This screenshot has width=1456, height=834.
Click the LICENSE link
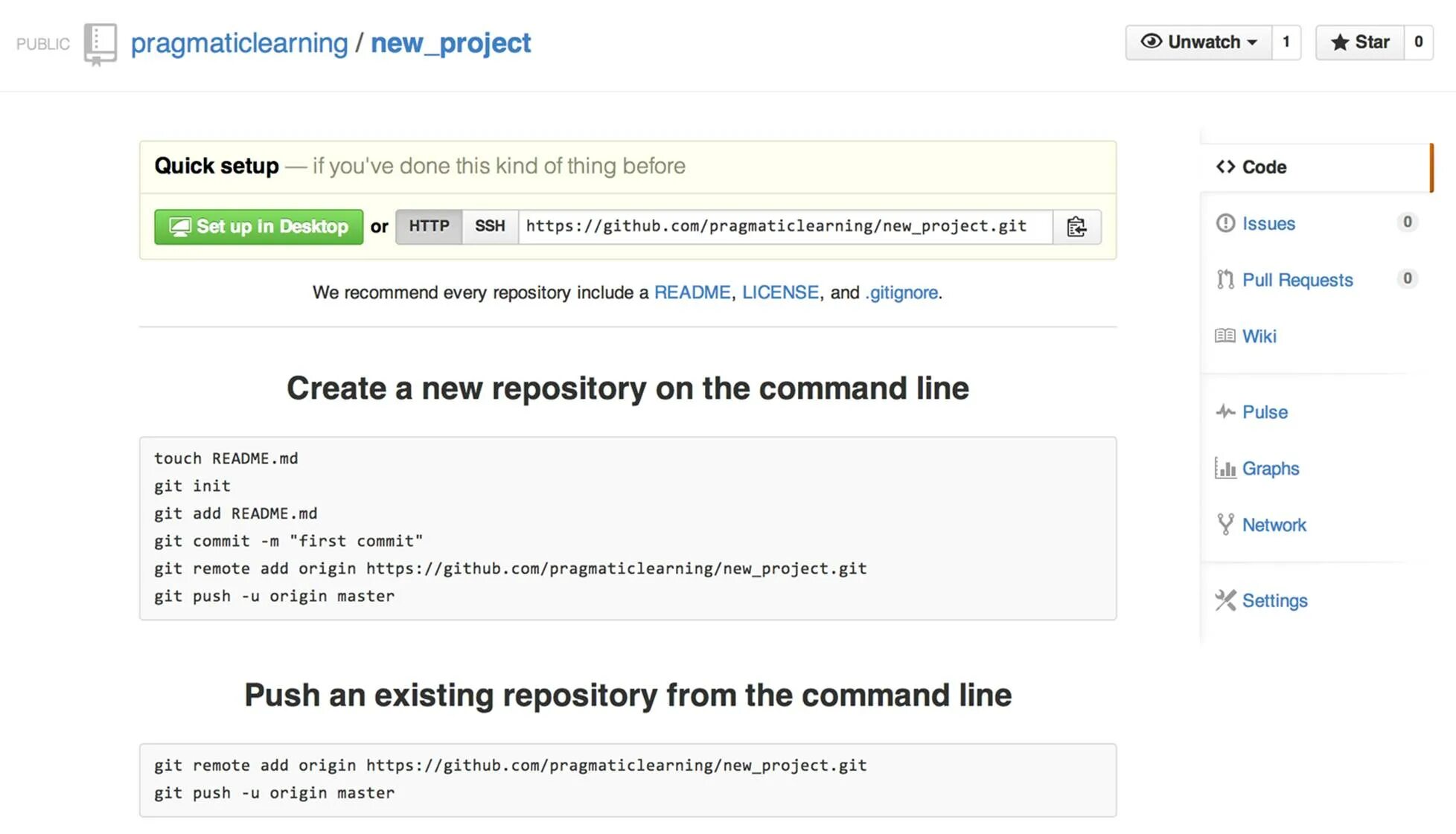[x=780, y=292]
